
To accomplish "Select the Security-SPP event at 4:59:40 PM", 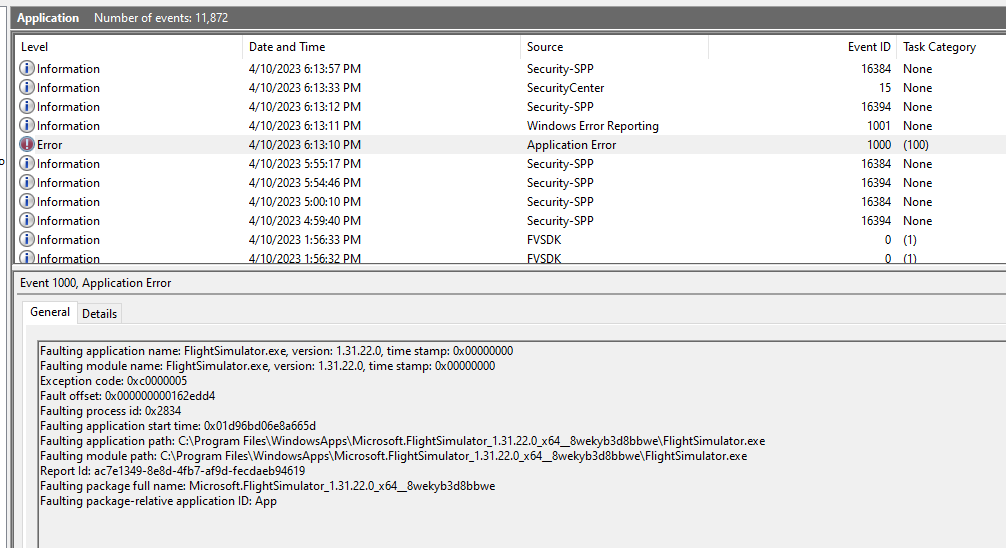I will (511, 221).
